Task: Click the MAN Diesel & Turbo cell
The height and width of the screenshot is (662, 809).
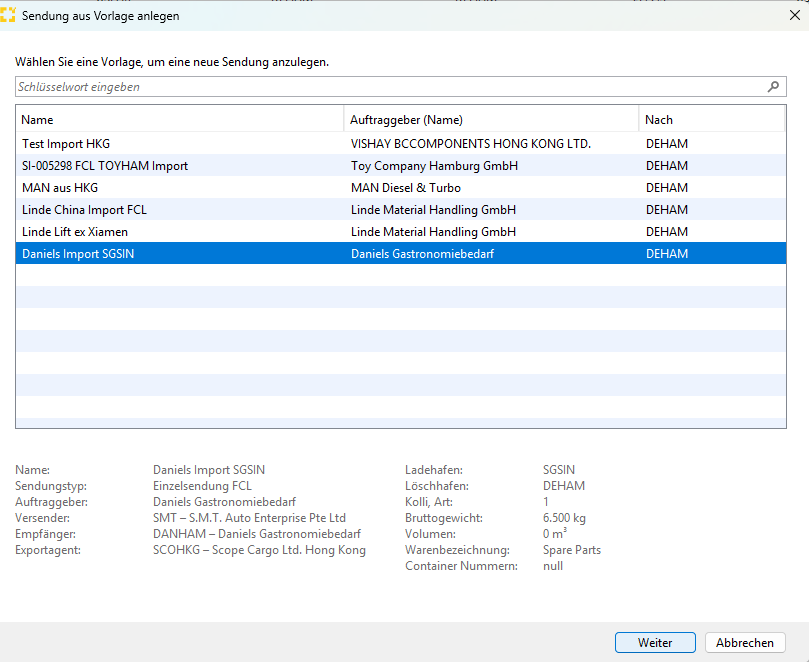Action: click(x=405, y=188)
